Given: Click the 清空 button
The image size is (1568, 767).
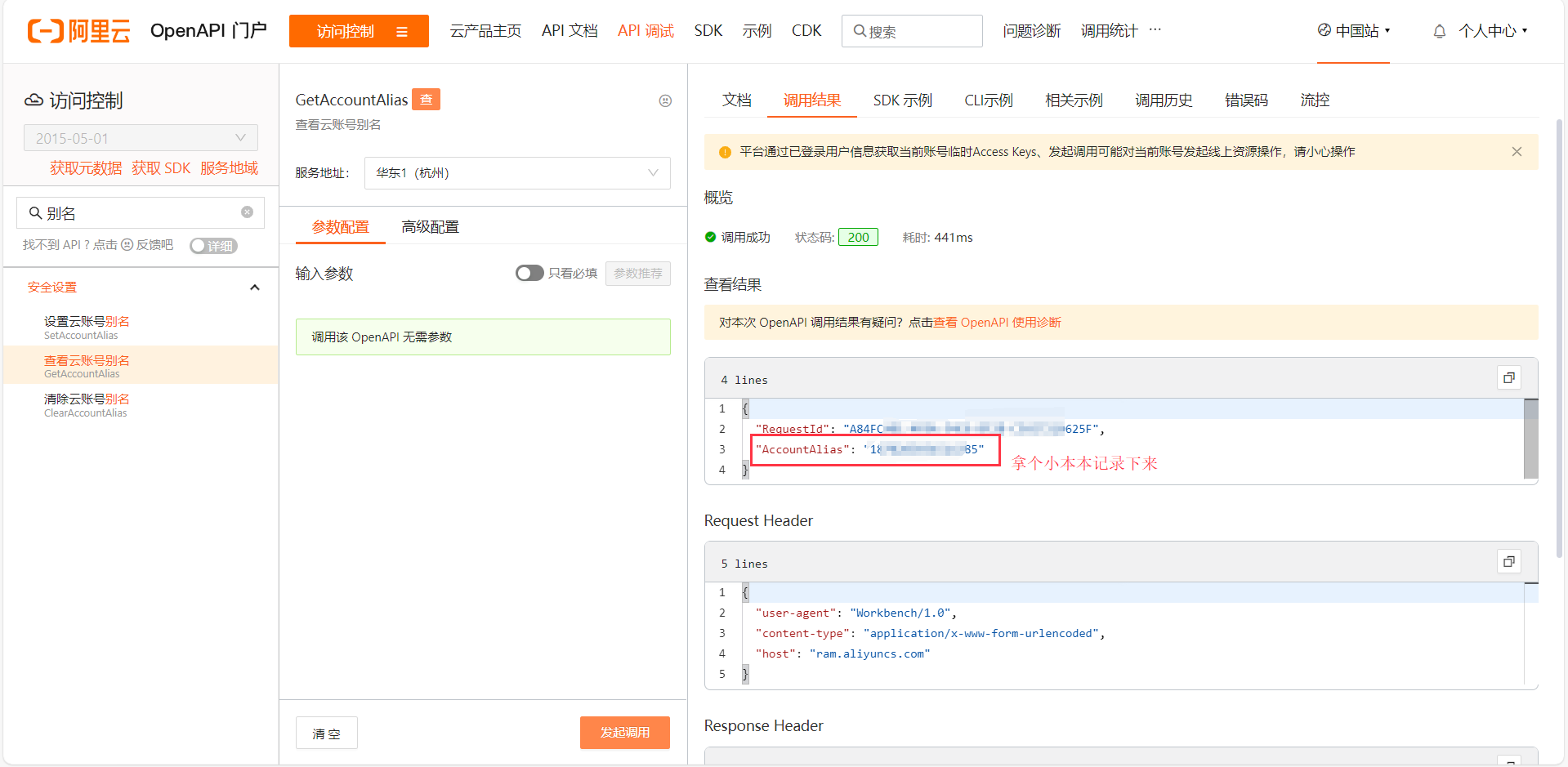Looking at the screenshot, I should 327,733.
